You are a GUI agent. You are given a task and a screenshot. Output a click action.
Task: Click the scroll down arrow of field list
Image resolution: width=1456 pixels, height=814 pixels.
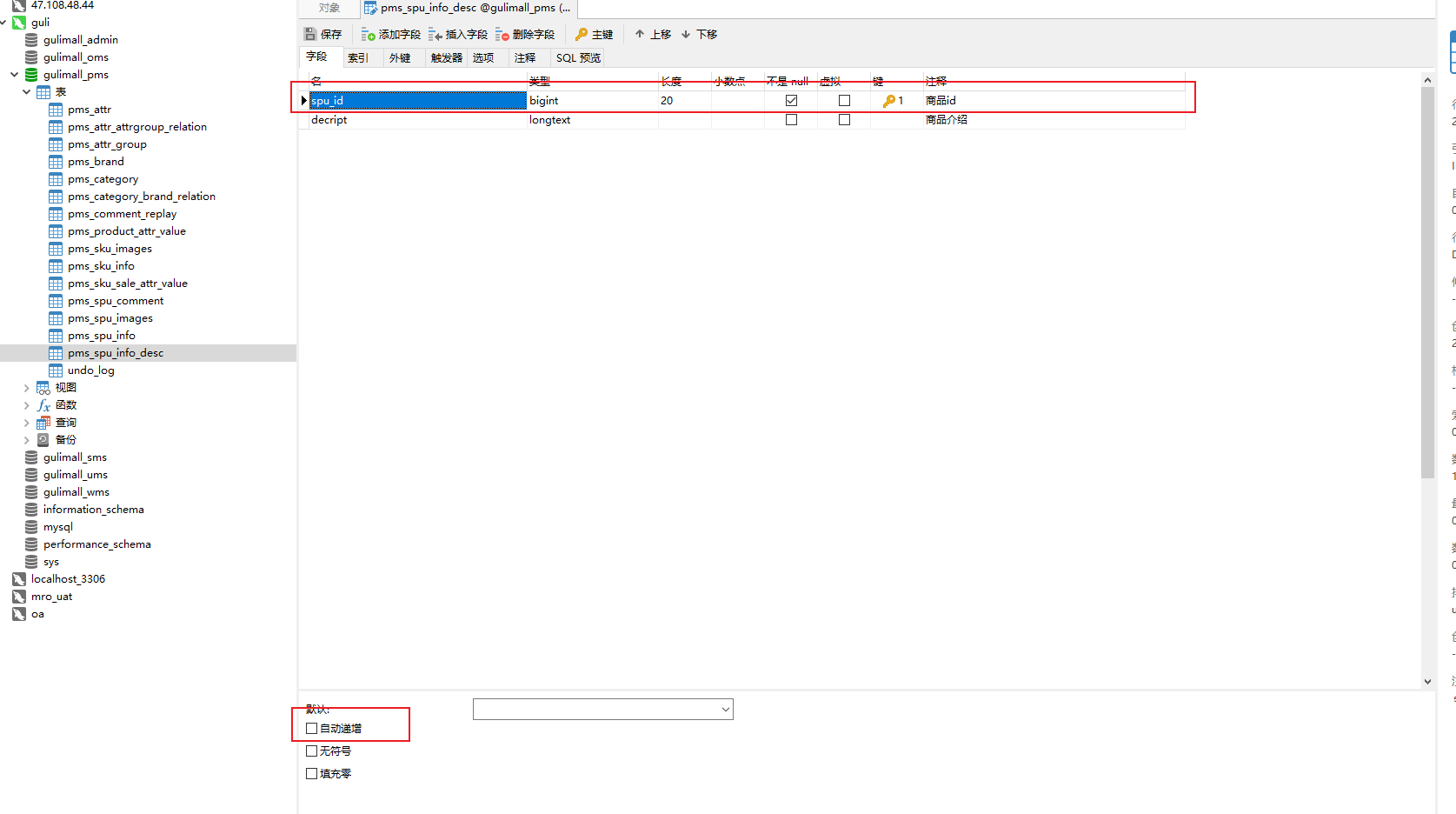pyautogui.click(x=1427, y=682)
